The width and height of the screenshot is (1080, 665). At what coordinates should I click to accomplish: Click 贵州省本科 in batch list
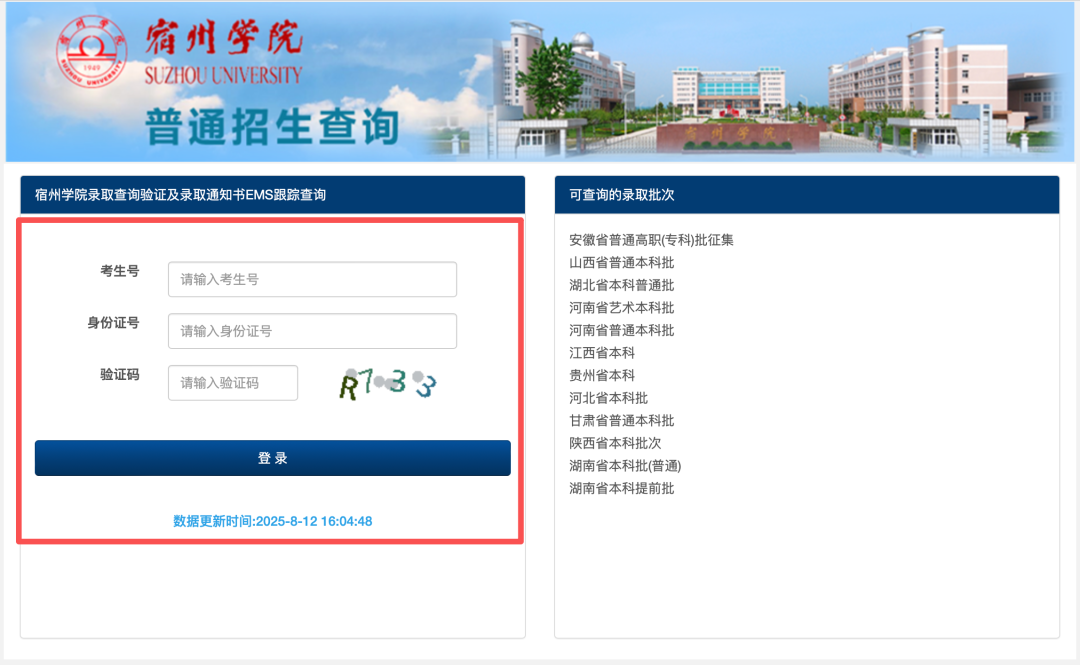point(602,376)
